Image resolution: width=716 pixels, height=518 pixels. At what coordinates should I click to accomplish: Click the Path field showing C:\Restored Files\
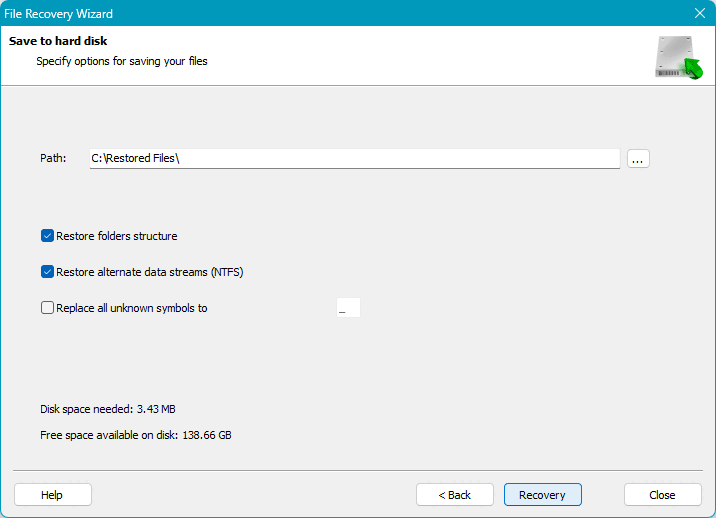(355, 159)
